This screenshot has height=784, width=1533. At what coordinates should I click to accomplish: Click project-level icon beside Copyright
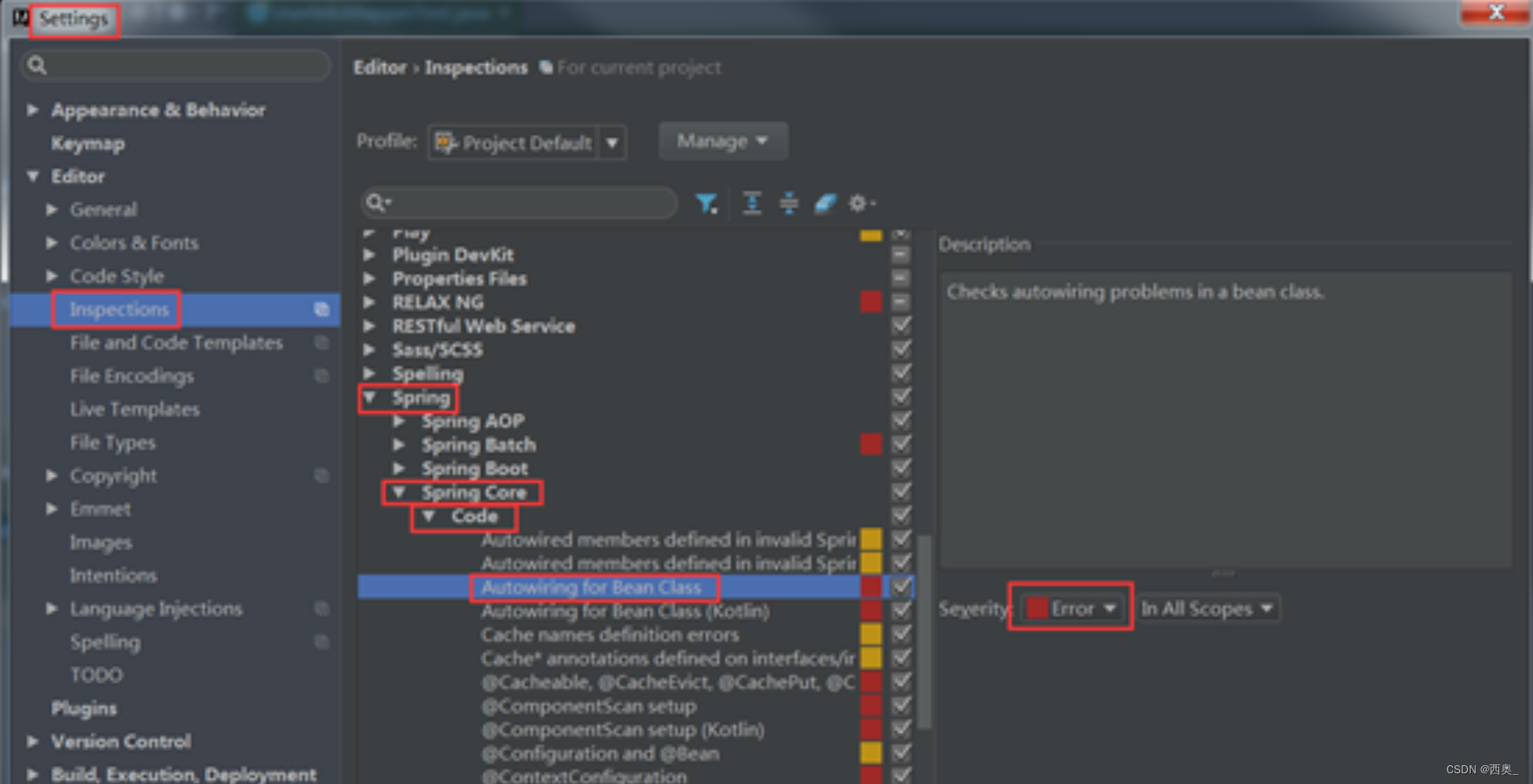322,476
